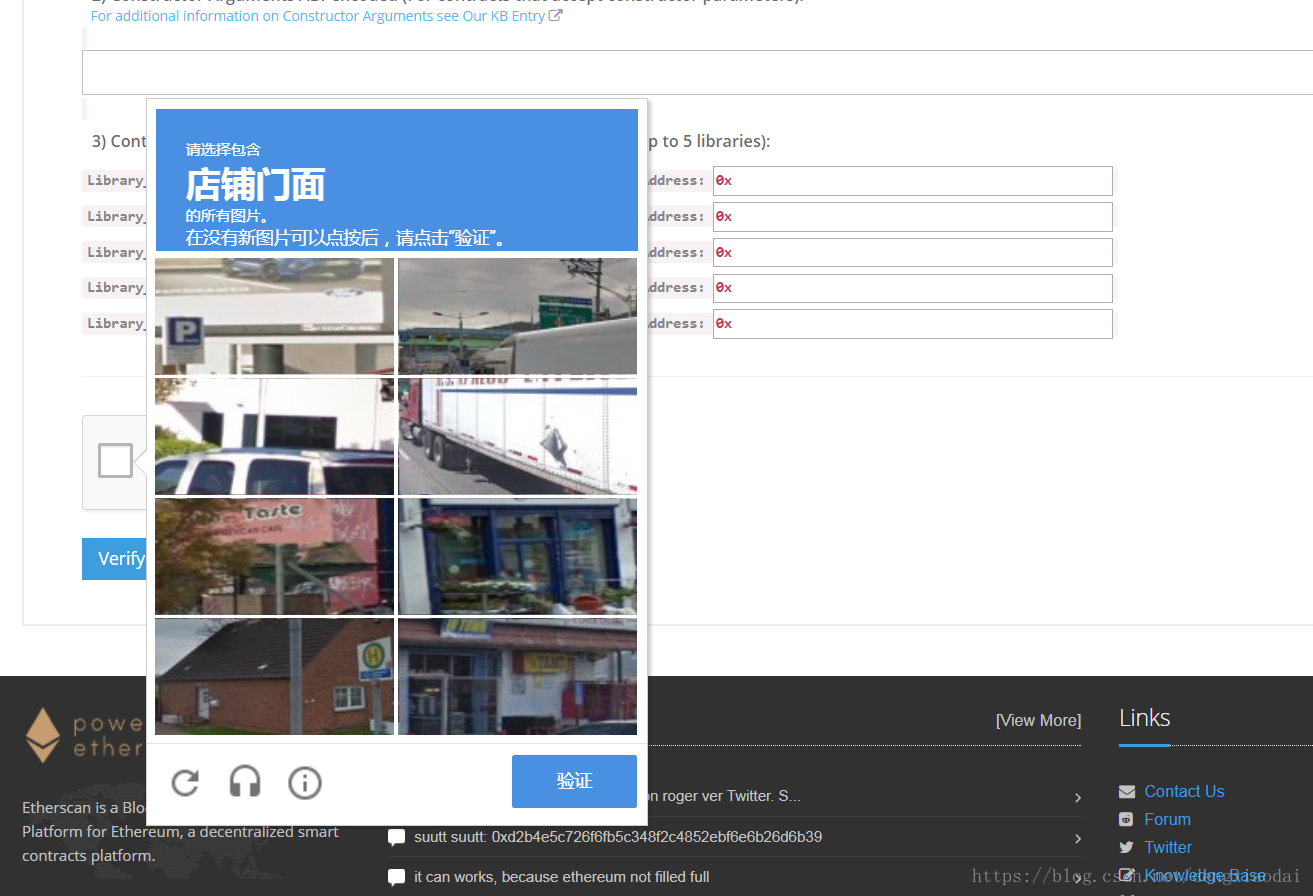Select captcha tile with white pickup truck

click(x=275, y=436)
